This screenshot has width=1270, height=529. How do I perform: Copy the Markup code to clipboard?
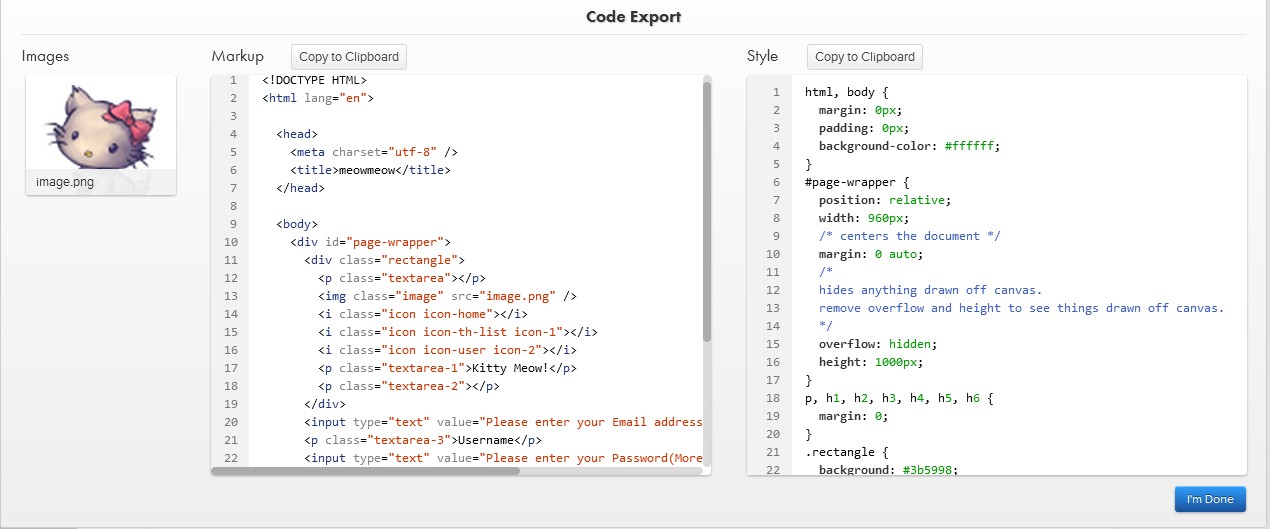[349, 57]
